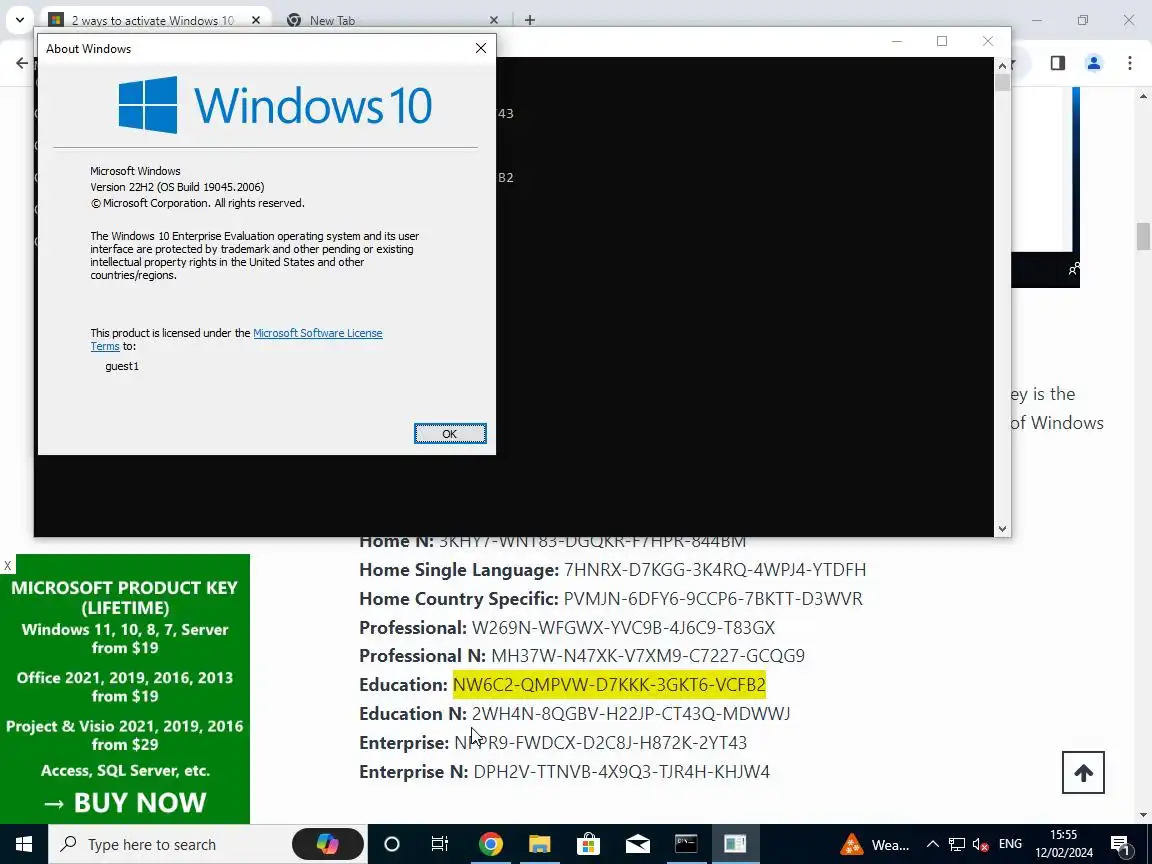Click BUY NOW in green ad
This screenshot has width=1152, height=864.
pyautogui.click(x=125, y=802)
